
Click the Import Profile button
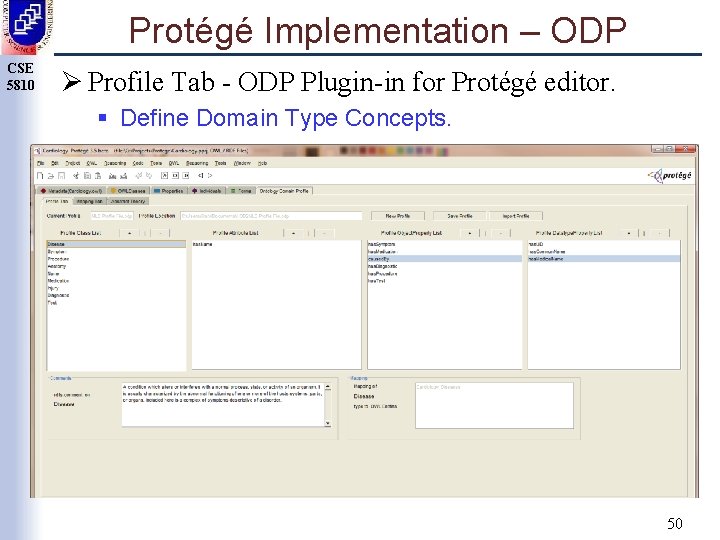point(516,216)
